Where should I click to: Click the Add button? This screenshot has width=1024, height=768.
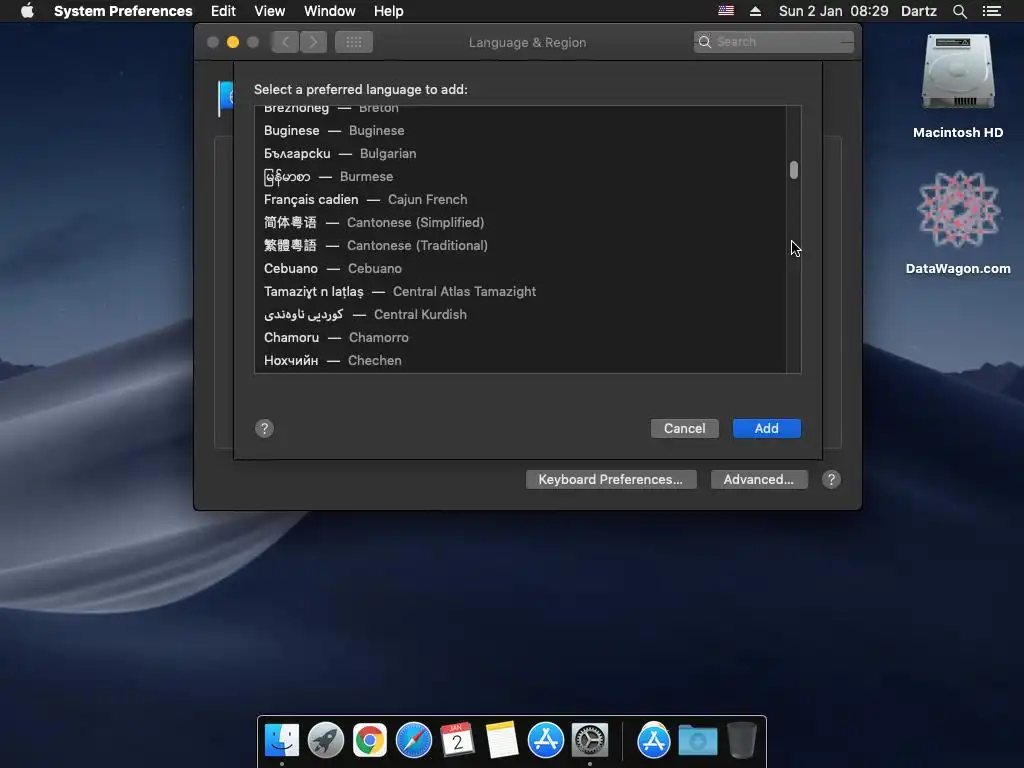pyautogui.click(x=767, y=428)
